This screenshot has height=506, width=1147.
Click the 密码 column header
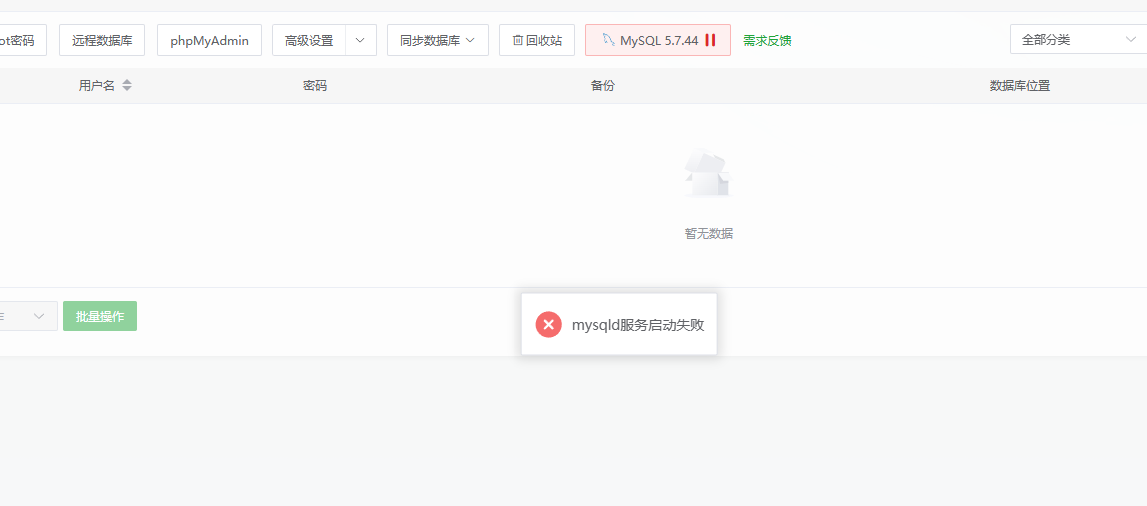pyautogui.click(x=315, y=86)
